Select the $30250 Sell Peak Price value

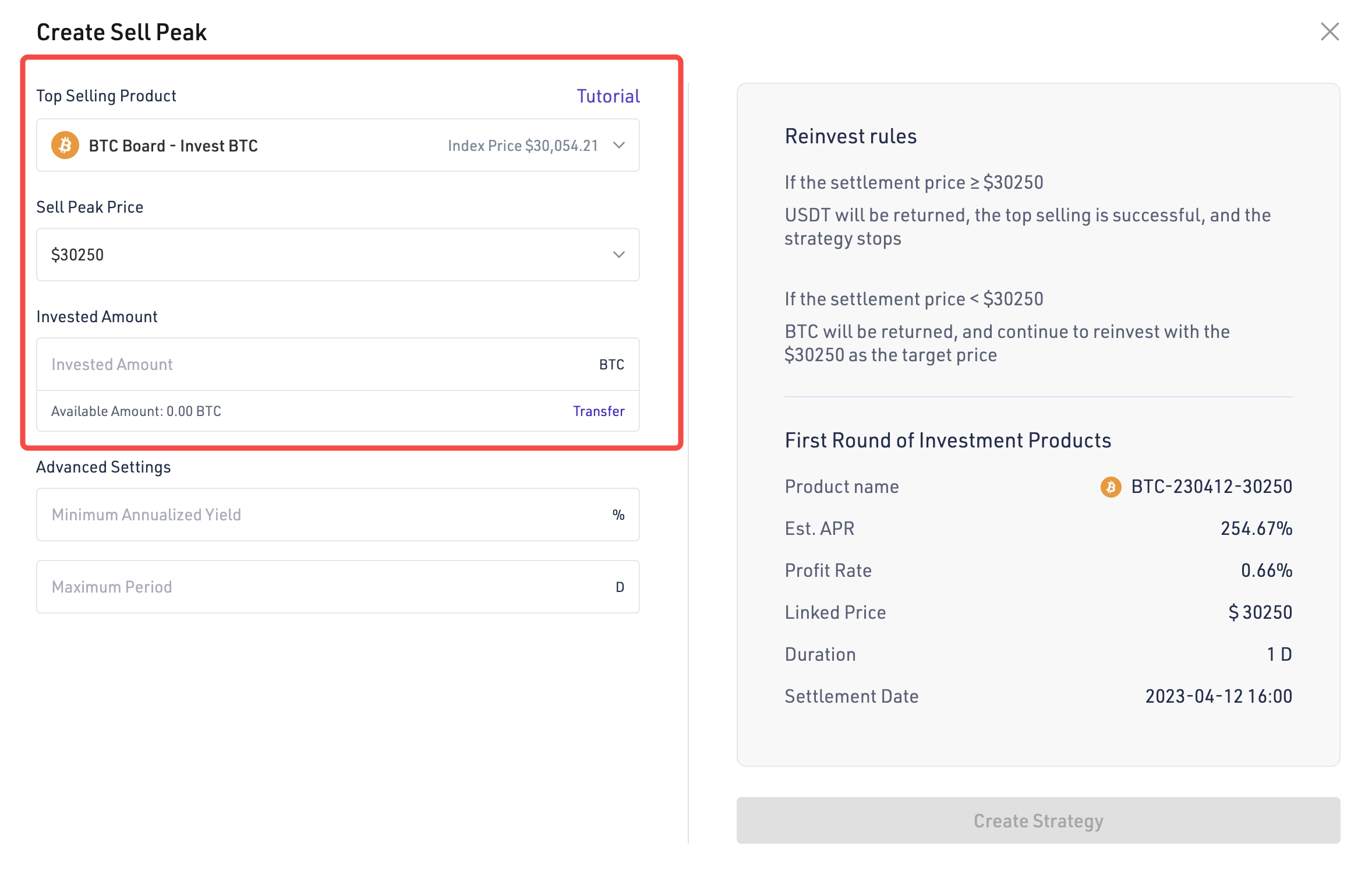tap(77, 254)
